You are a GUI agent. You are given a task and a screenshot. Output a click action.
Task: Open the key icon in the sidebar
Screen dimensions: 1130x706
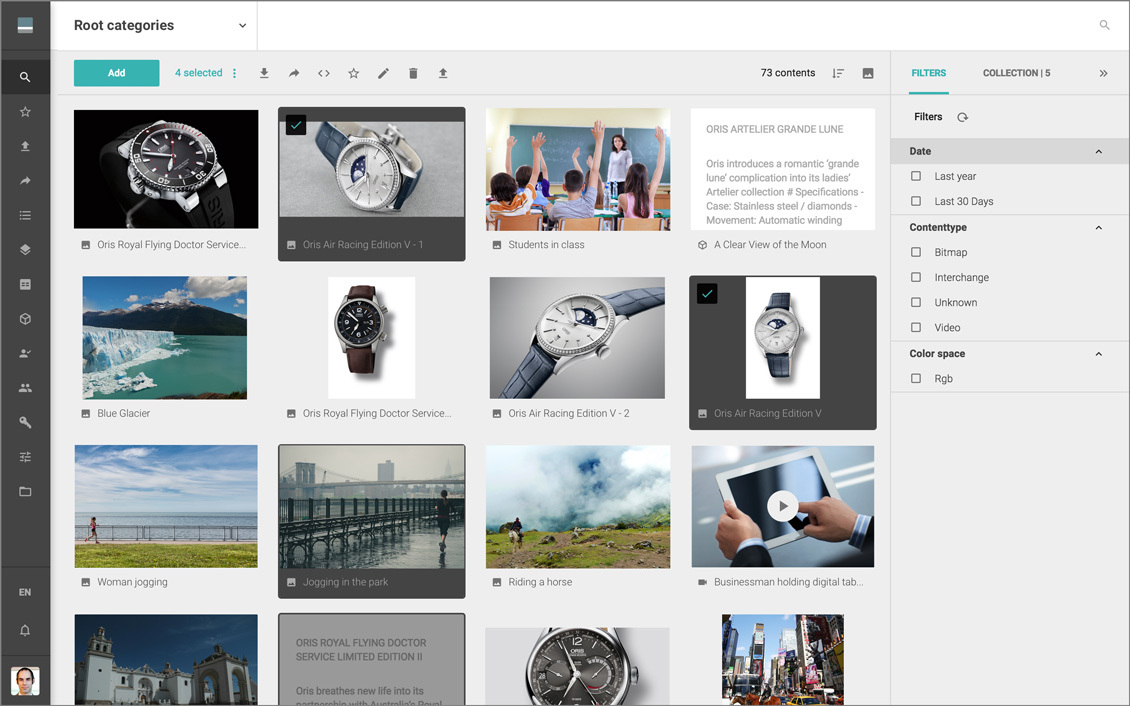[25, 422]
